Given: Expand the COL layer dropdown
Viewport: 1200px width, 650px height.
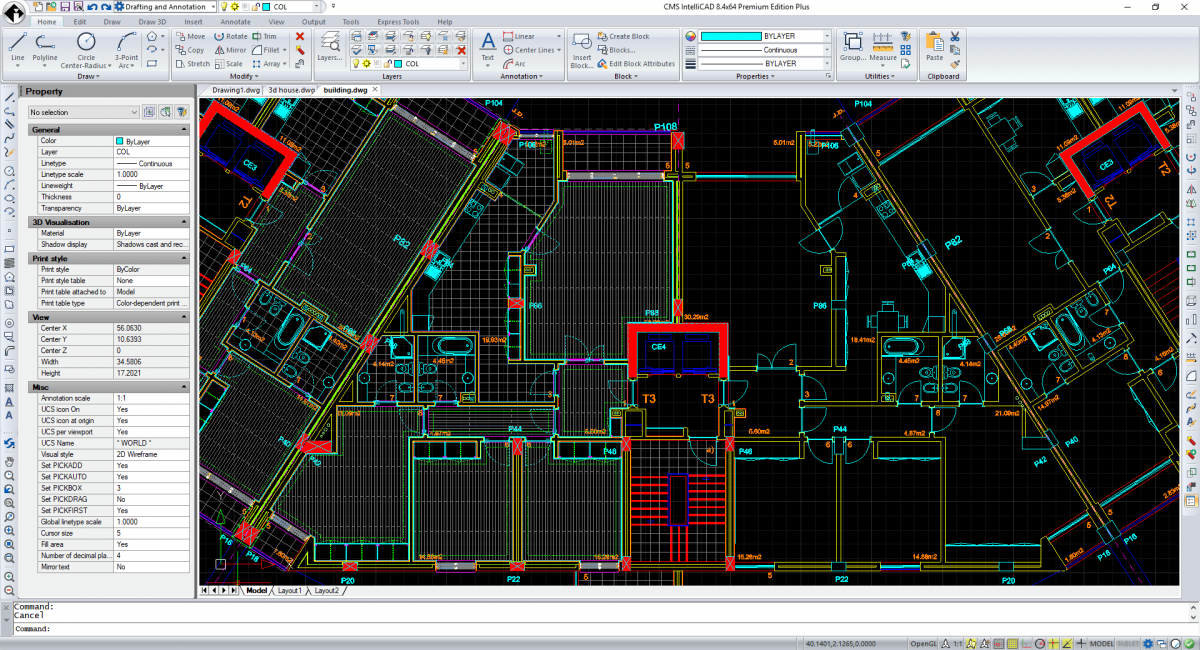Looking at the screenshot, I should (462, 63).
